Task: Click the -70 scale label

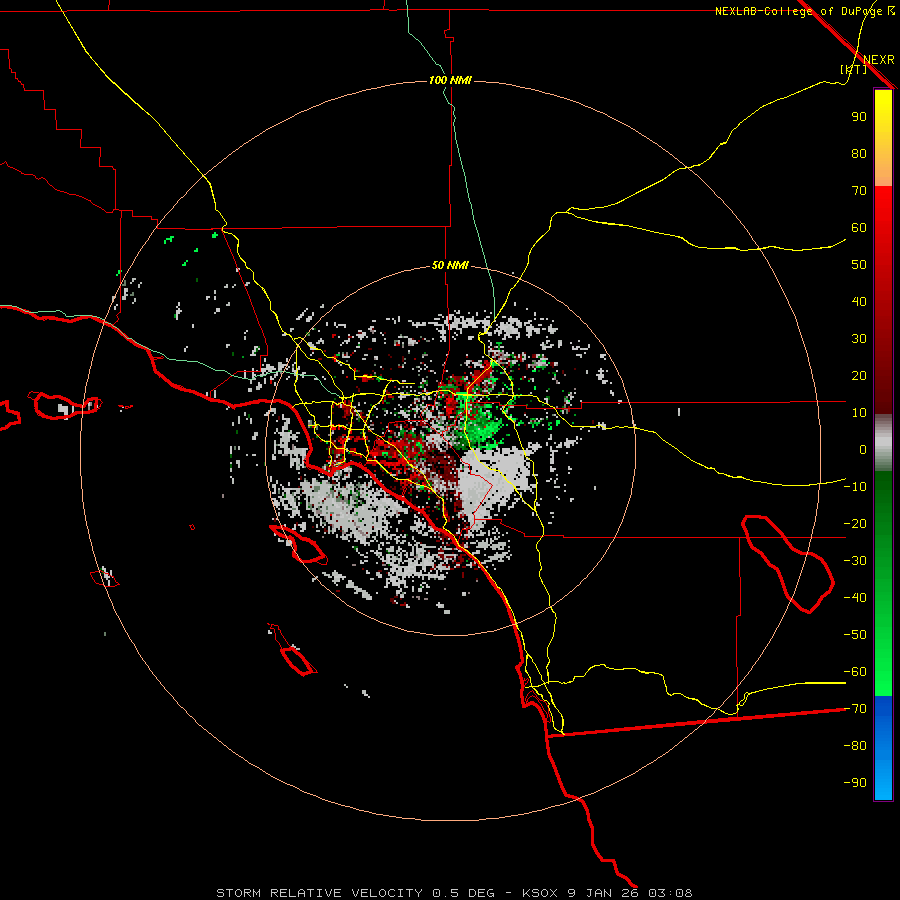Action: (x=855, y=709)
